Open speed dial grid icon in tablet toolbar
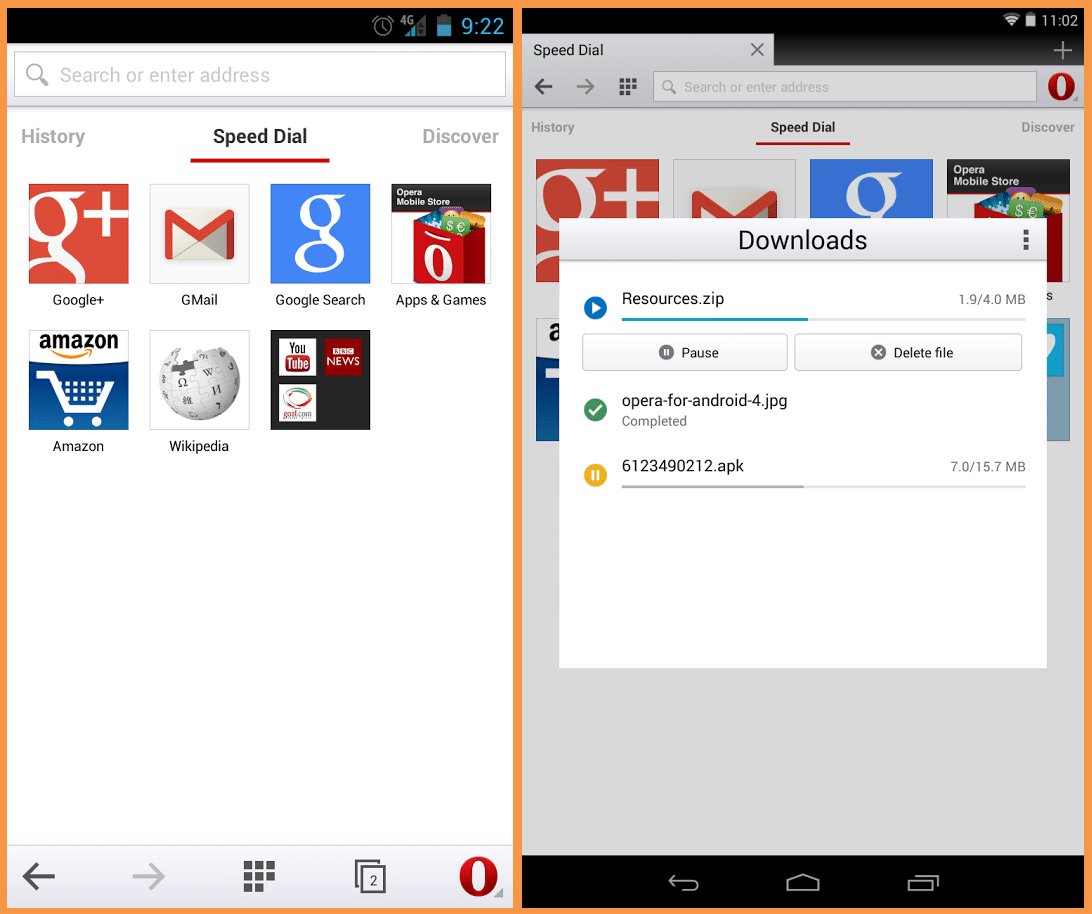The image size is (1092, 914). [628, 86]
